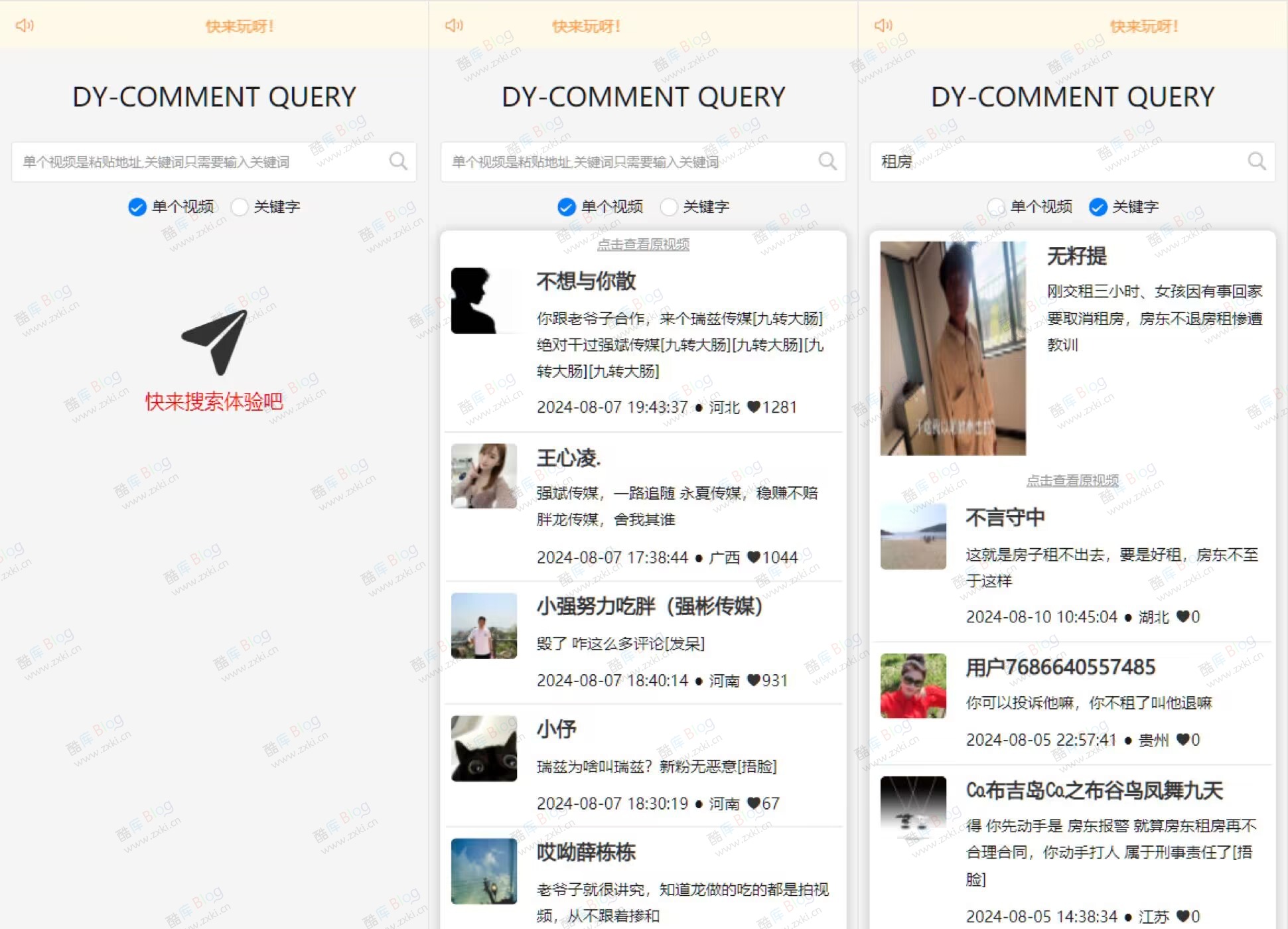Select the 单个视频 radio in left panel
Screen dimensions: 1288x929
pos(136,207)
